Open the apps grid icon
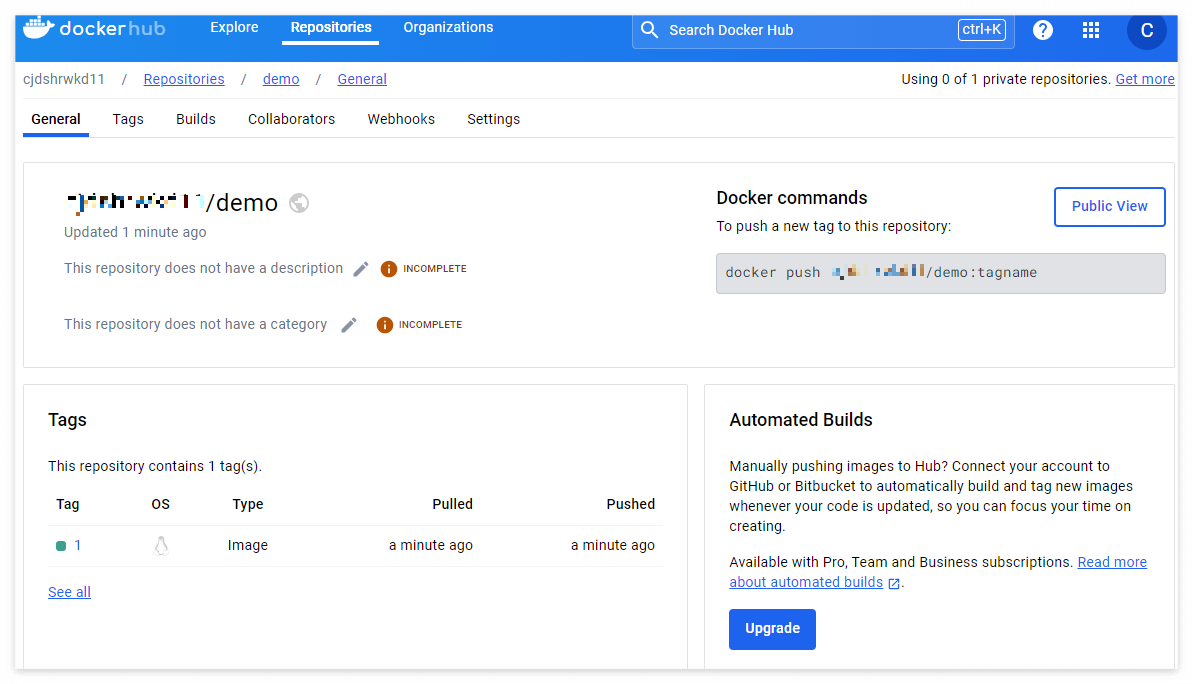This screenshot has height=684, width=1193. (x=1090, y=30)
